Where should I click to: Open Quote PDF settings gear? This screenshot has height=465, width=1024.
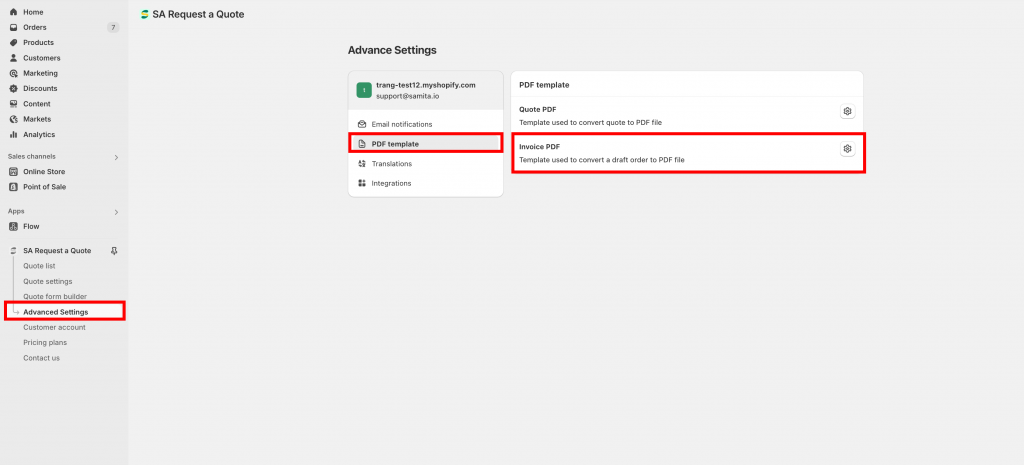(847, 111)
